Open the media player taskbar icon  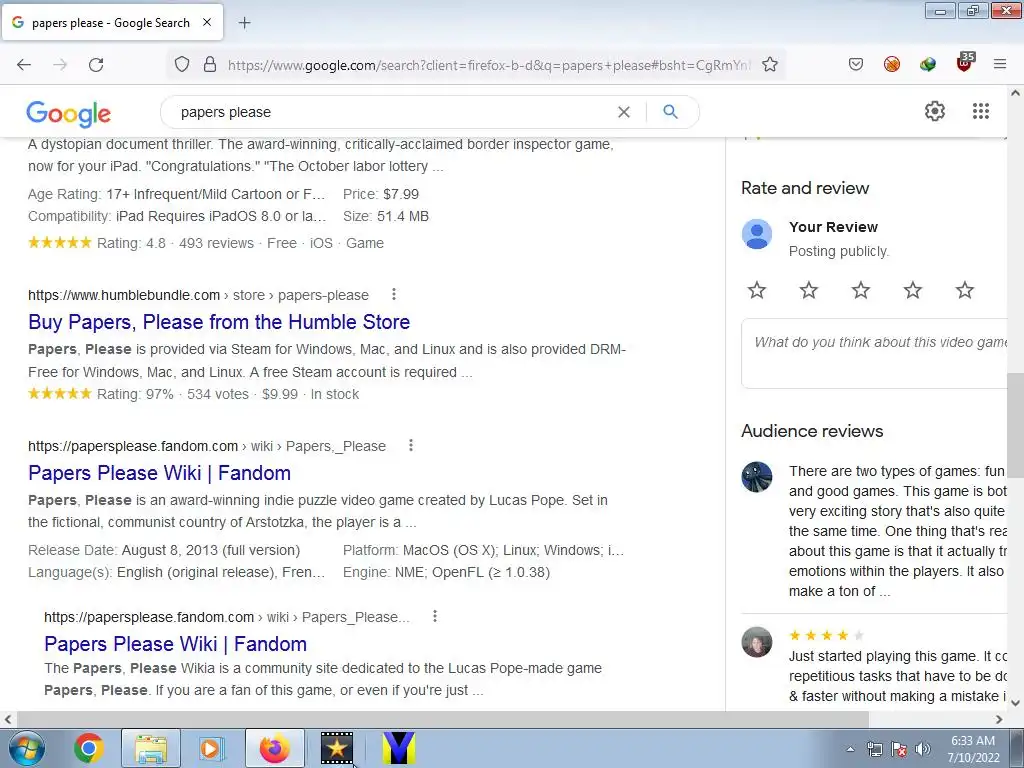point(210,748)
